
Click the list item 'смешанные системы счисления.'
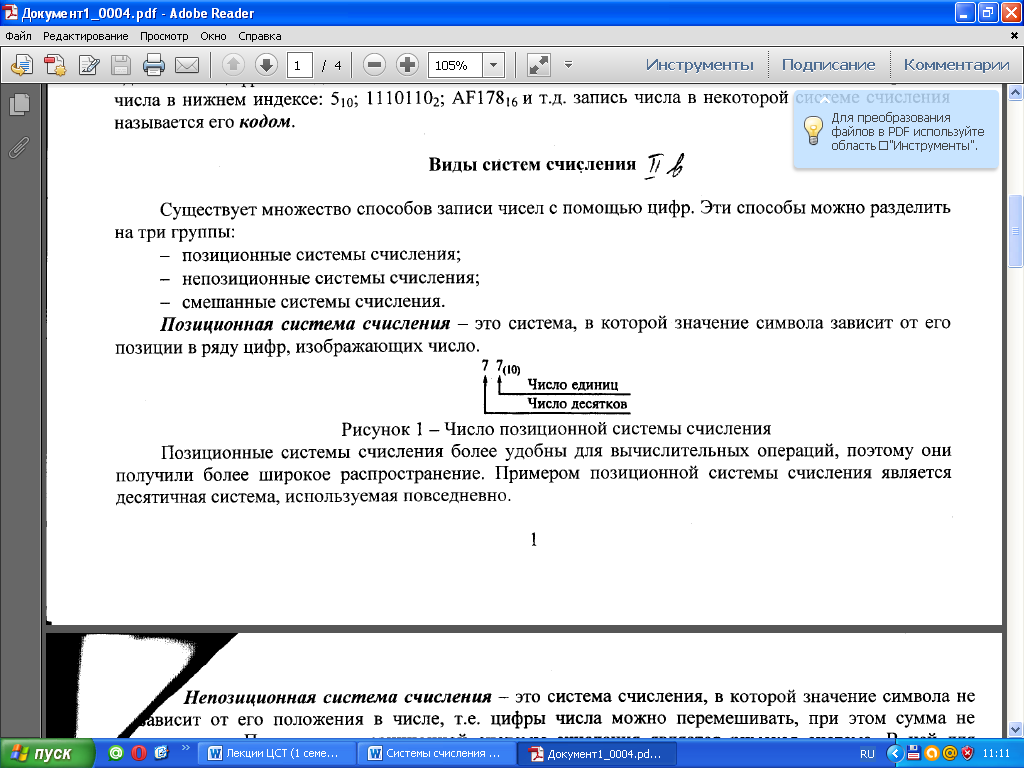[313, 301]
